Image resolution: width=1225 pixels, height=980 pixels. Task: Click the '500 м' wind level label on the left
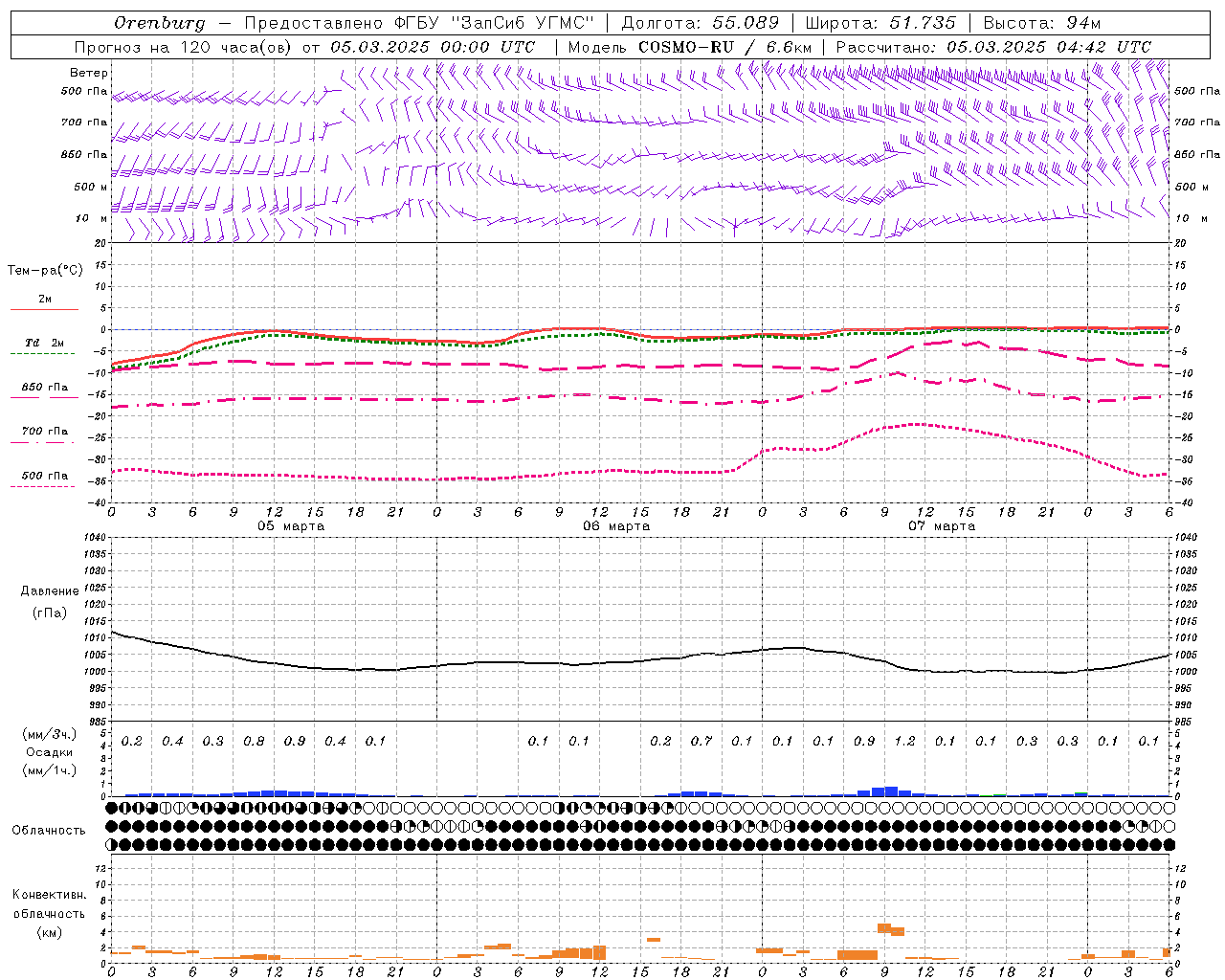point(91,187)
